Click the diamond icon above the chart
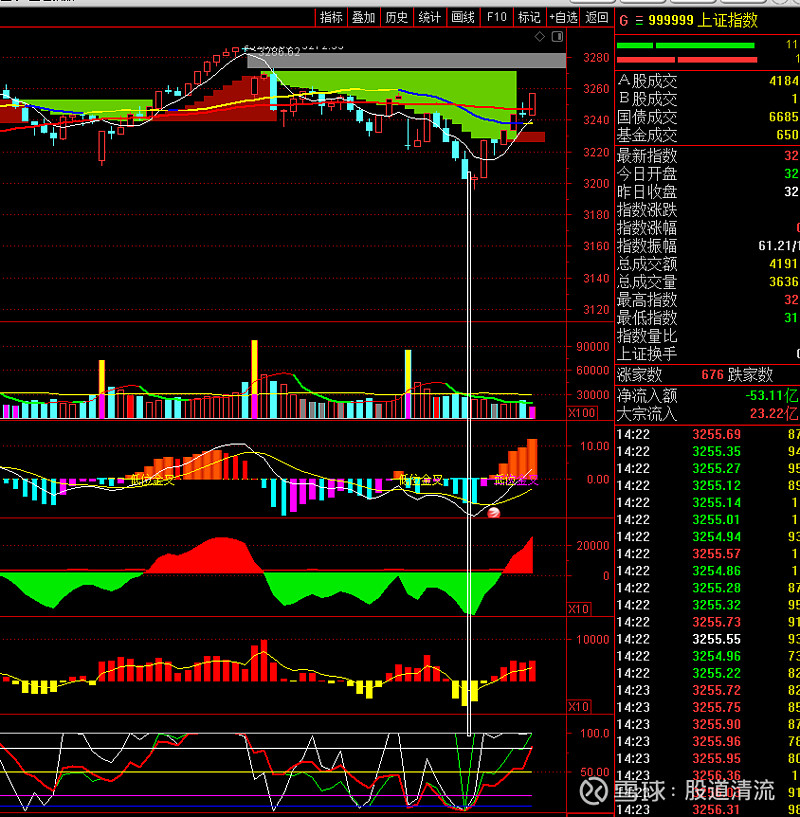The image size is (800, 817). 540,37
